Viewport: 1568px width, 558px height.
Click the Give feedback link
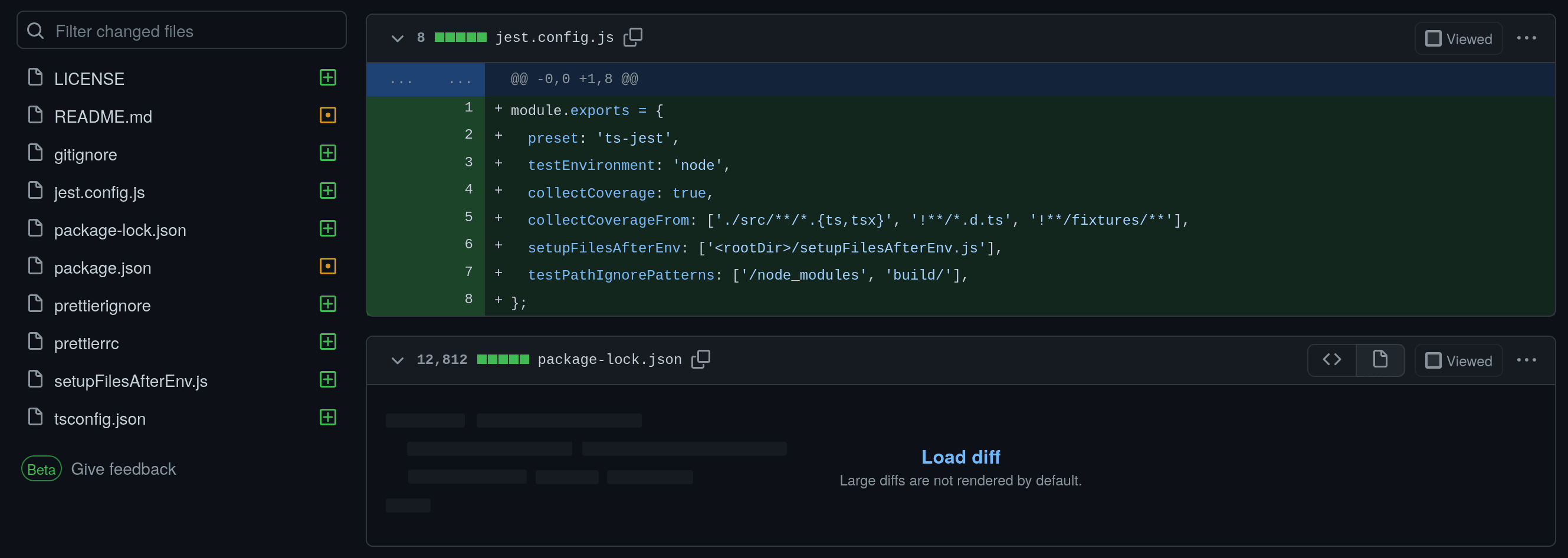point(123,469)
